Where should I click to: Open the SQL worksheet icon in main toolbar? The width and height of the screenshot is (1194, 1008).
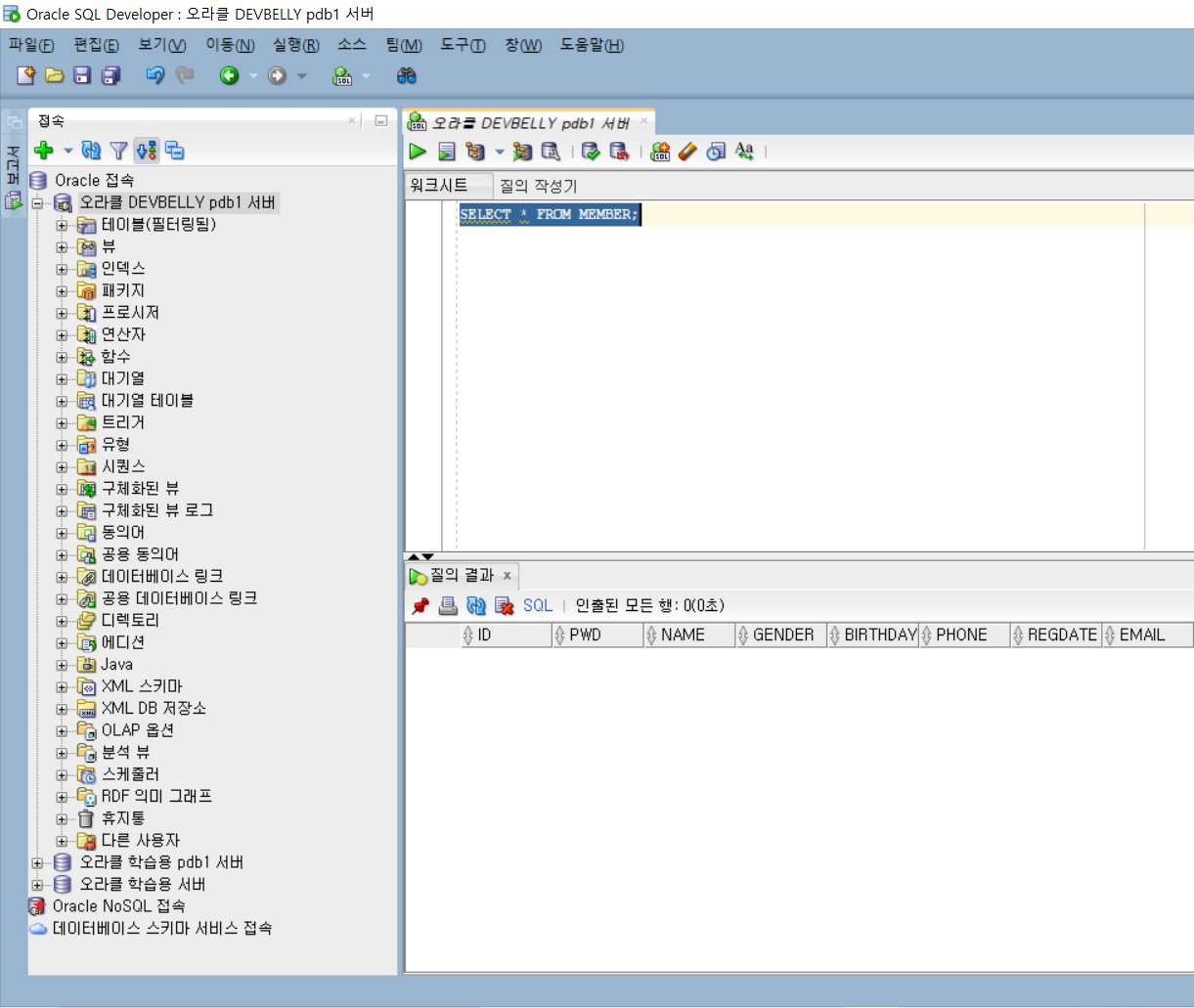click(x=342, y=75)
